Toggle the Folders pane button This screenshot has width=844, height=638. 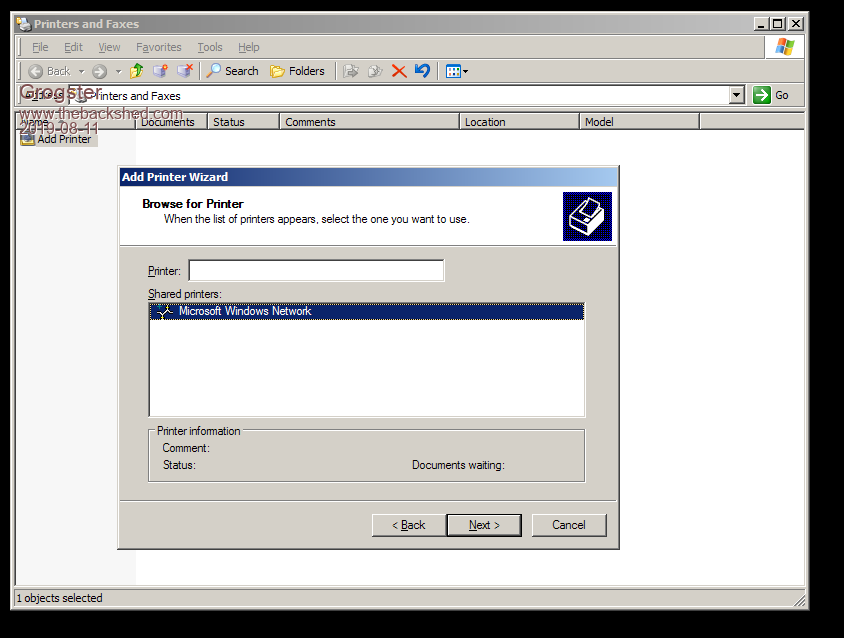tap(297, 71)
